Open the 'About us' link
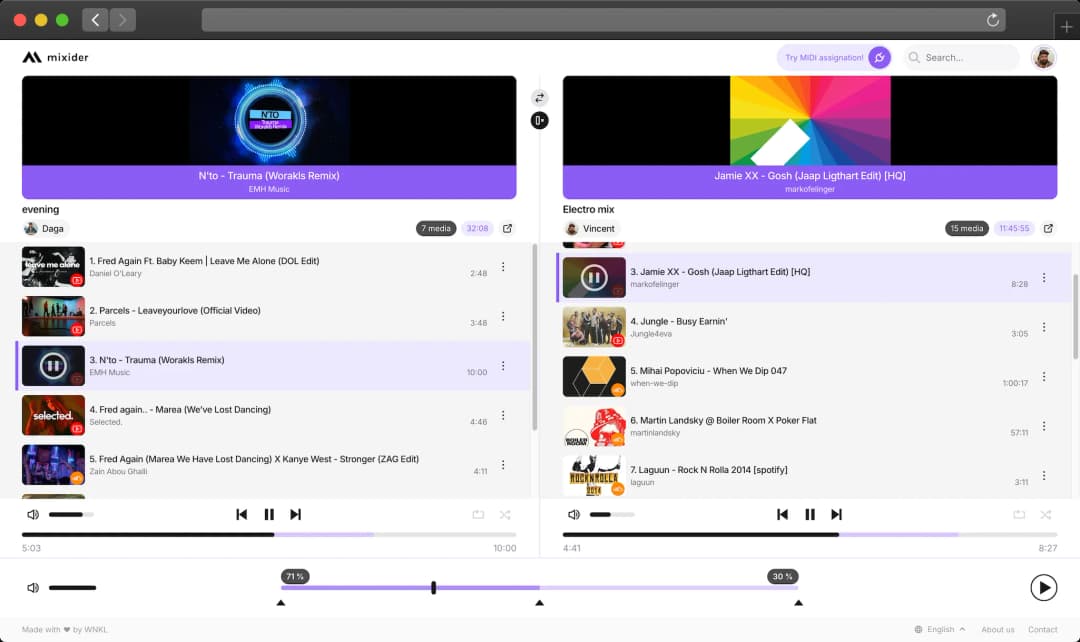This screenshot has height=642, width=1080. point(998,629)
